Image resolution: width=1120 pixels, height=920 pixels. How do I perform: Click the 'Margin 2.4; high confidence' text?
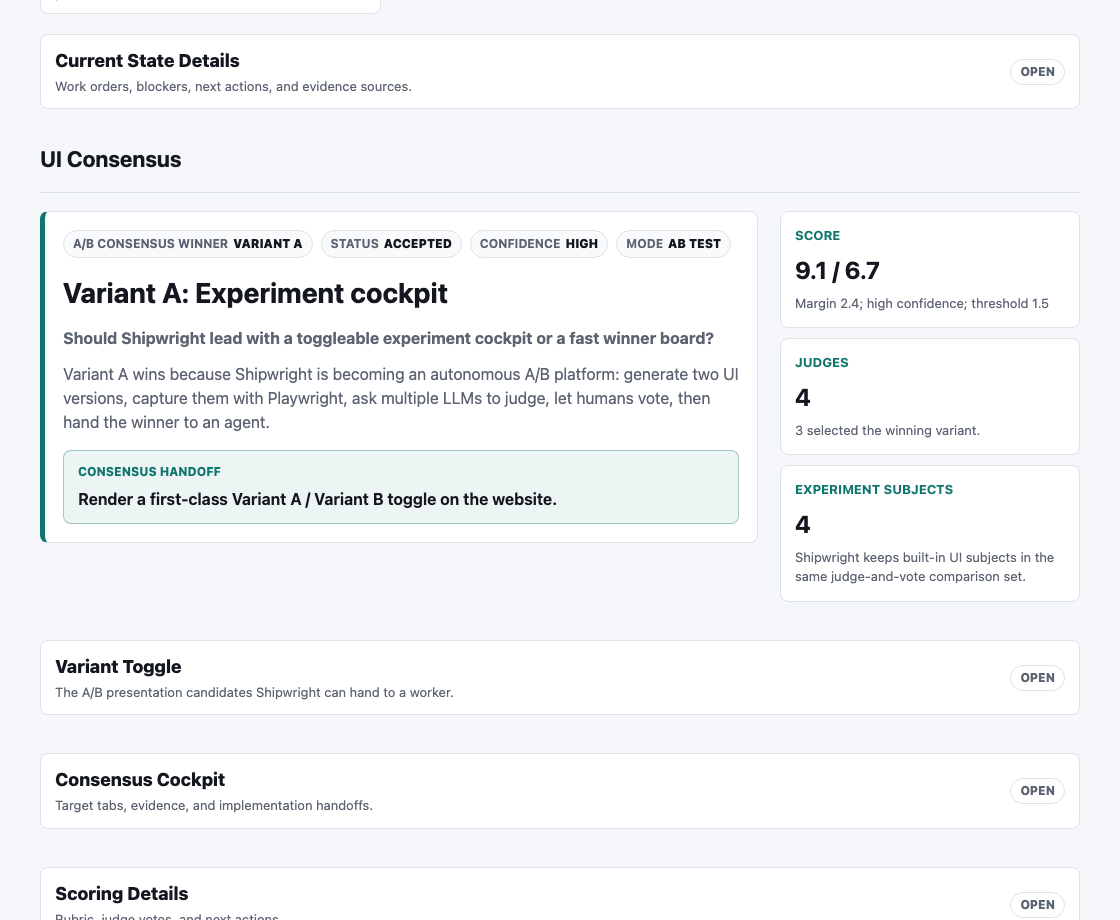(x=921, y=304)
